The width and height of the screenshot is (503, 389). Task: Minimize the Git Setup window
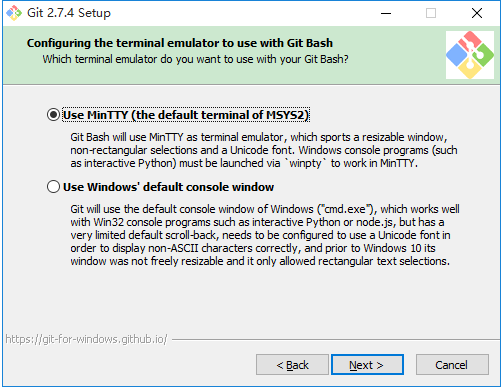[386, 13]
